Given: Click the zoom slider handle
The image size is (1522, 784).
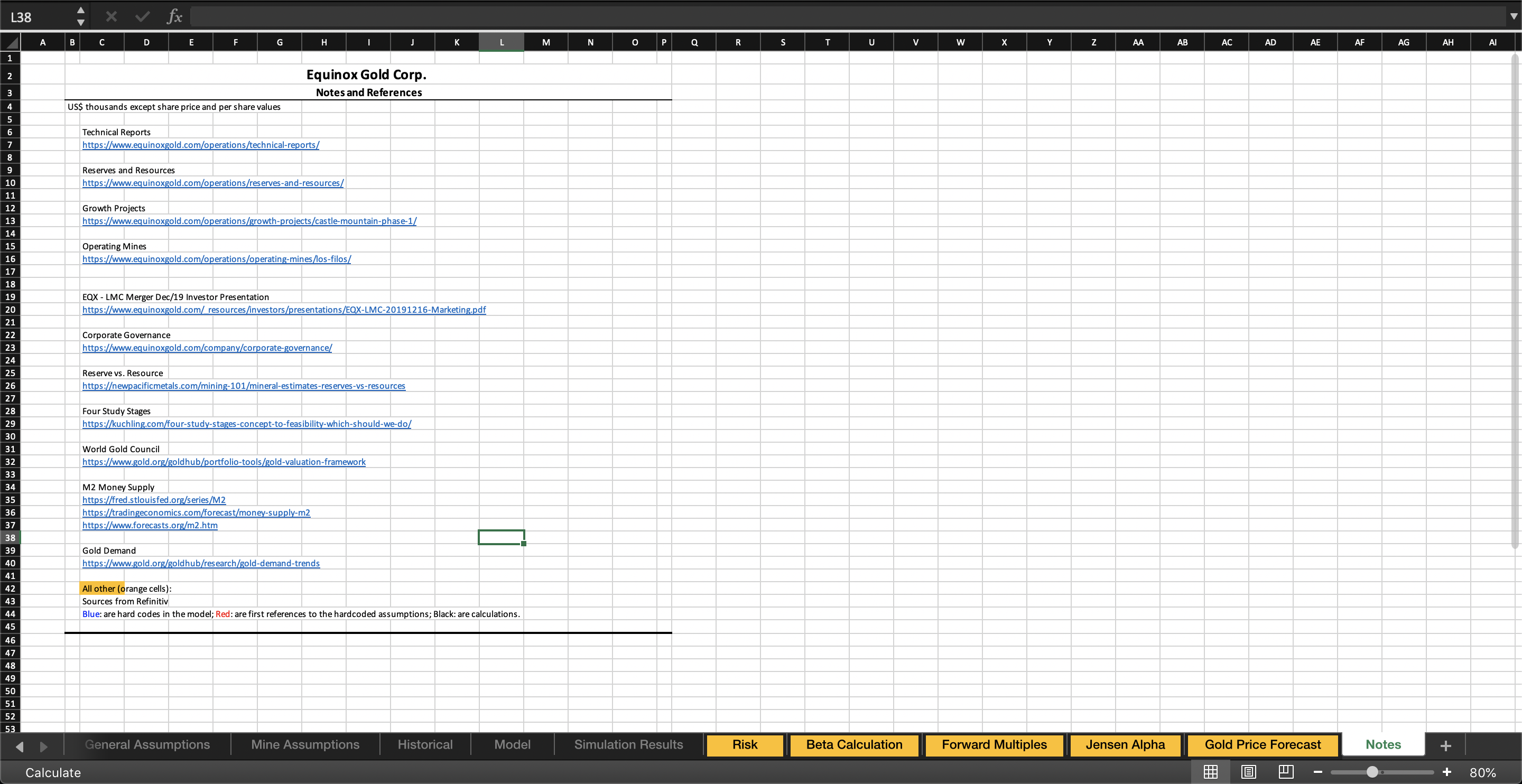Looking at the screenshot, I should tap(1372, 772).
